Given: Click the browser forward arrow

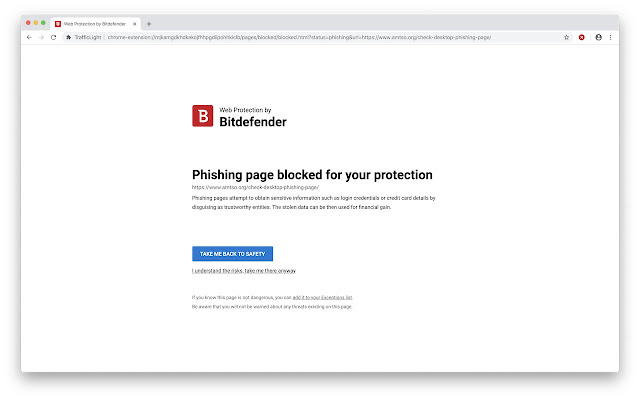Looking at the screenshot, I should (41, 37).
